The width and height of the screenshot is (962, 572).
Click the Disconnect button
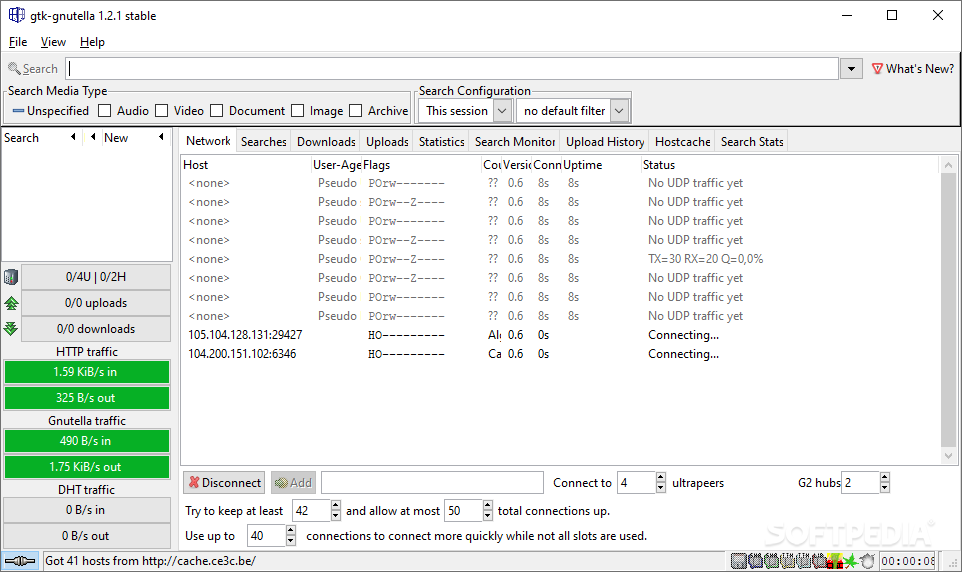pos(224,483)
